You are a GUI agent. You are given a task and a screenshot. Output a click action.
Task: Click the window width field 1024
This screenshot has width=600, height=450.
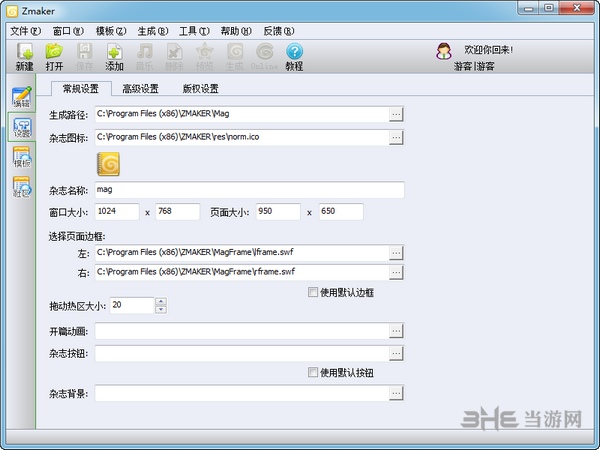[117, 212]
